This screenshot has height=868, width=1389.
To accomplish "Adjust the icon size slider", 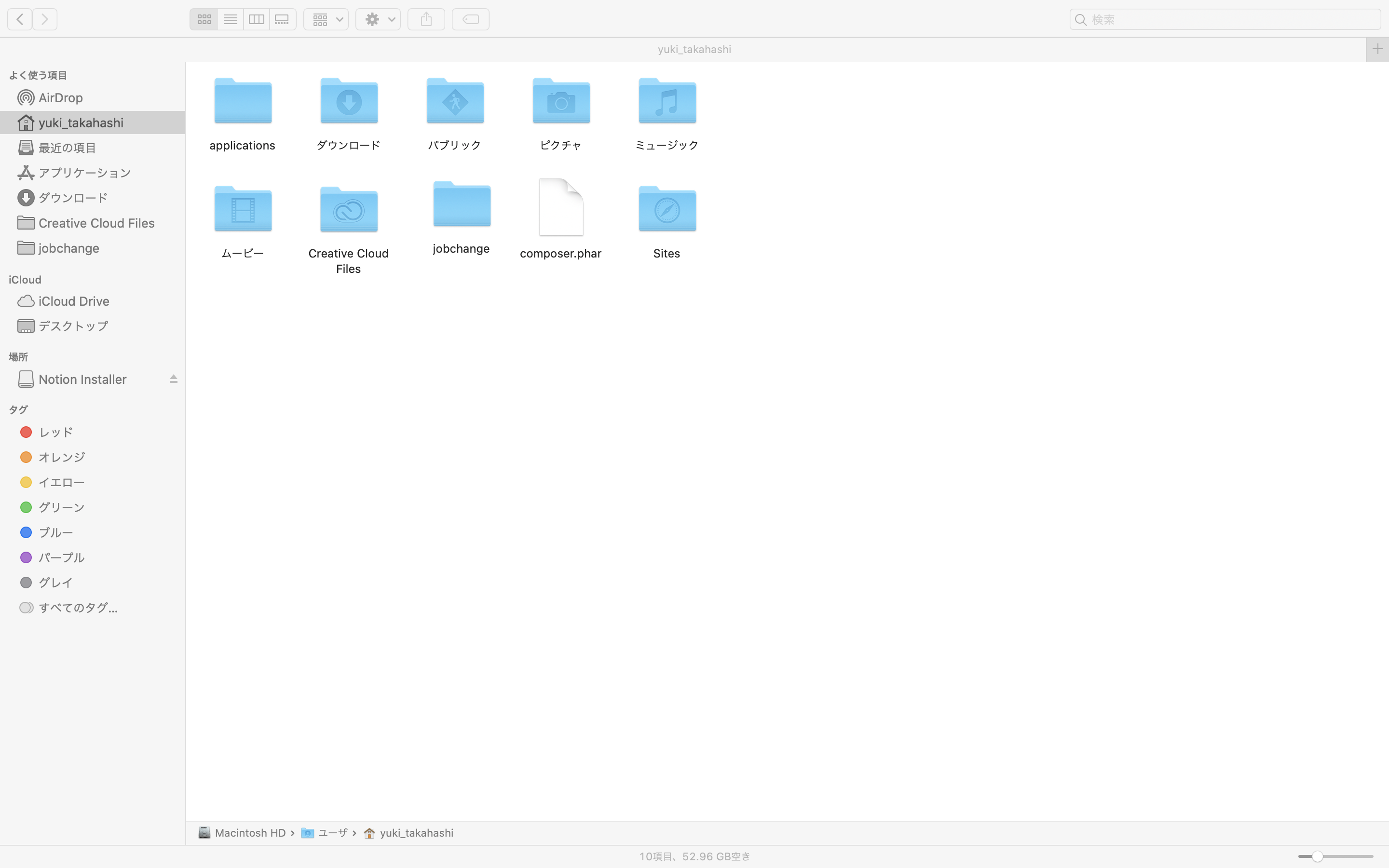I will (1335, 856).
